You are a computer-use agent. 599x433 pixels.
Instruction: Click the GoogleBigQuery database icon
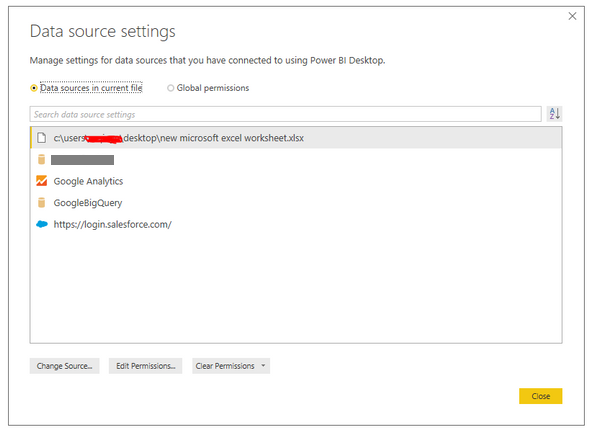[42, 203]
